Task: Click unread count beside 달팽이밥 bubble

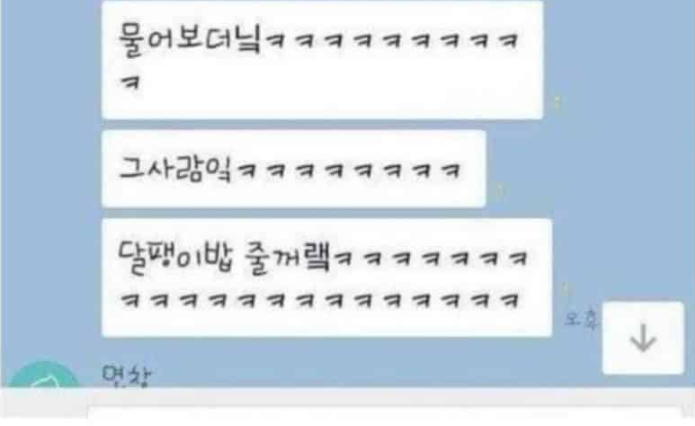Action: [x=566, y=290]
